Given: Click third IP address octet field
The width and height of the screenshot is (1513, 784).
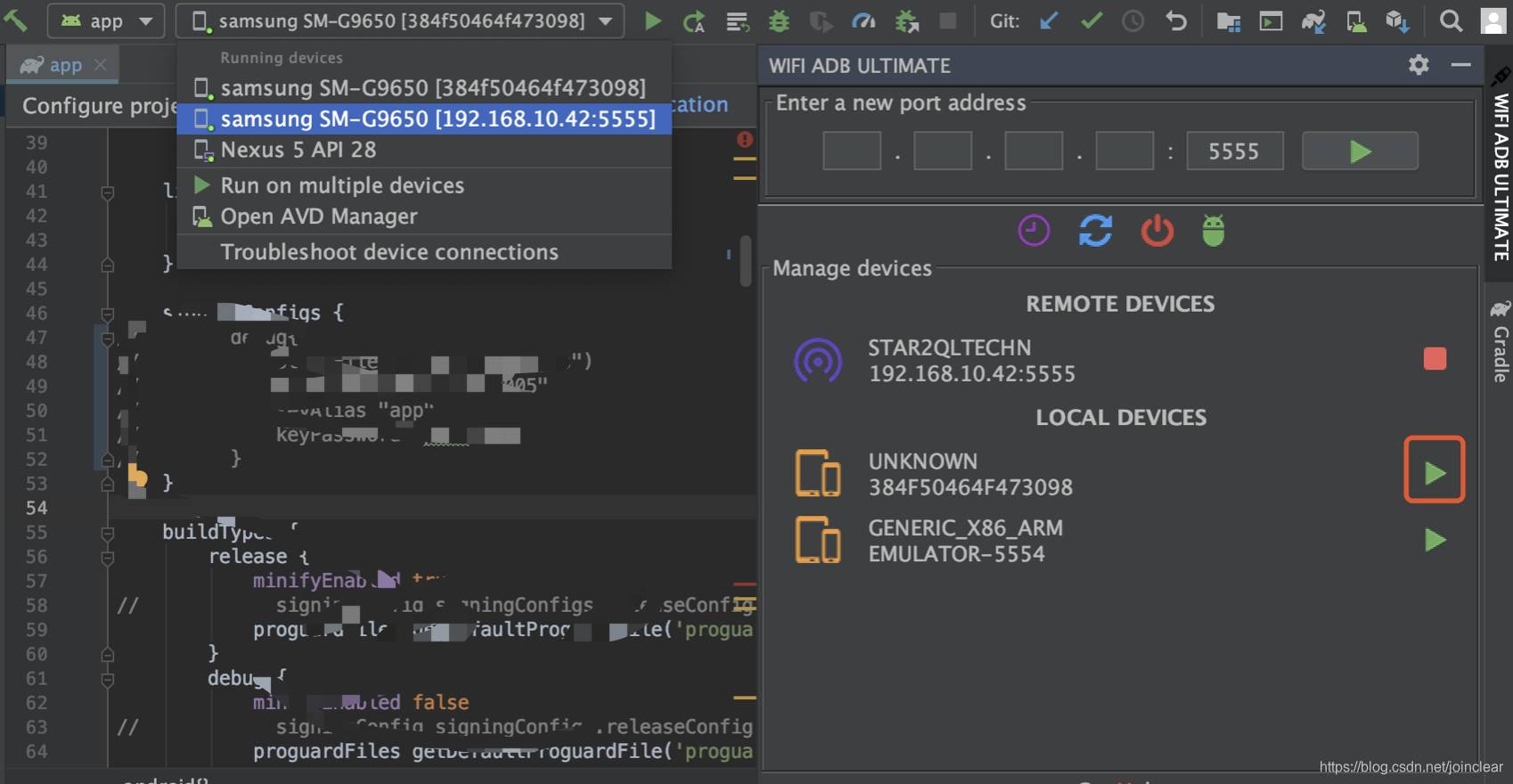Looking at the screenshot, I should [x=1034, y=151].
